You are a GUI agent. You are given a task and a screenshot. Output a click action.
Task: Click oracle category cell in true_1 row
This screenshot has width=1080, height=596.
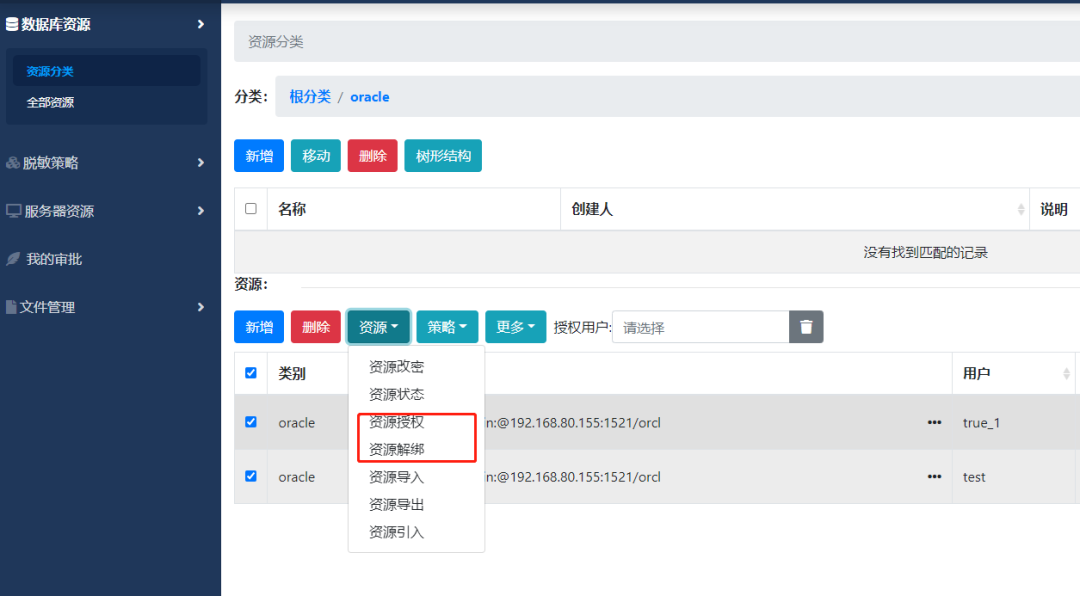click(297, 422)
